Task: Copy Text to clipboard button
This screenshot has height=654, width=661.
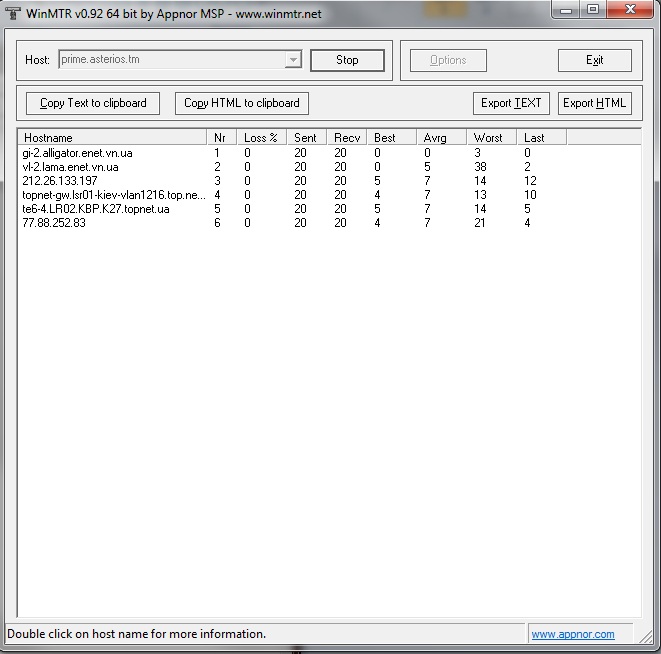Action: [93, 103]
